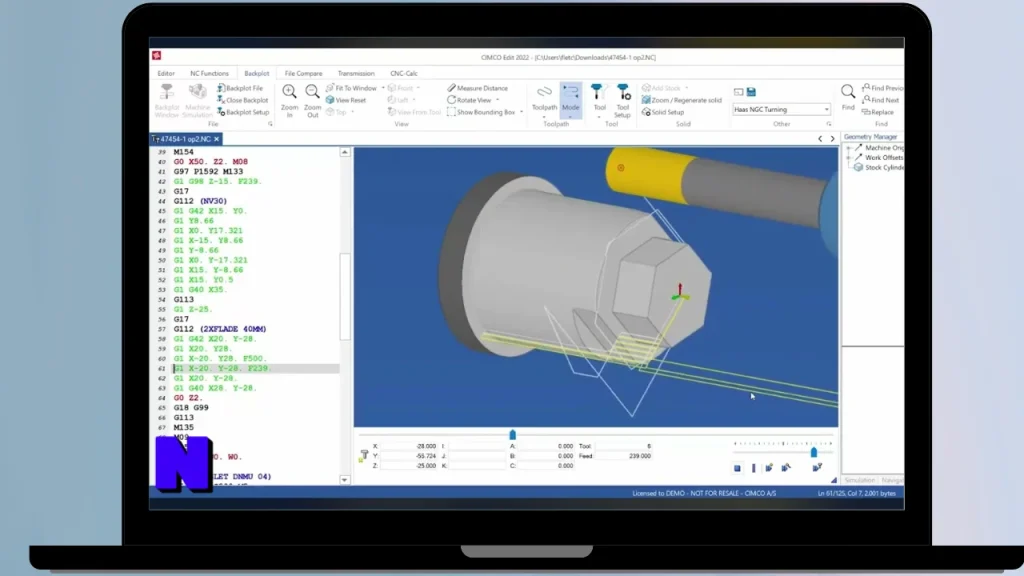Open the Fit To Window dropdown arrow
Screen dimensions: 1024x576
pyautogui.click(x=383, y=88)
